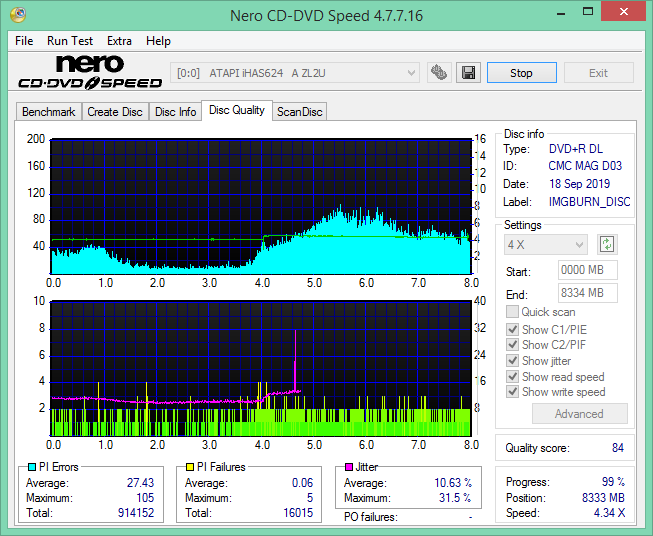The width and height of the screenshot is (653, 536).
Task: Toggle the Show jitter checkbox
Action: click(512, 361)
